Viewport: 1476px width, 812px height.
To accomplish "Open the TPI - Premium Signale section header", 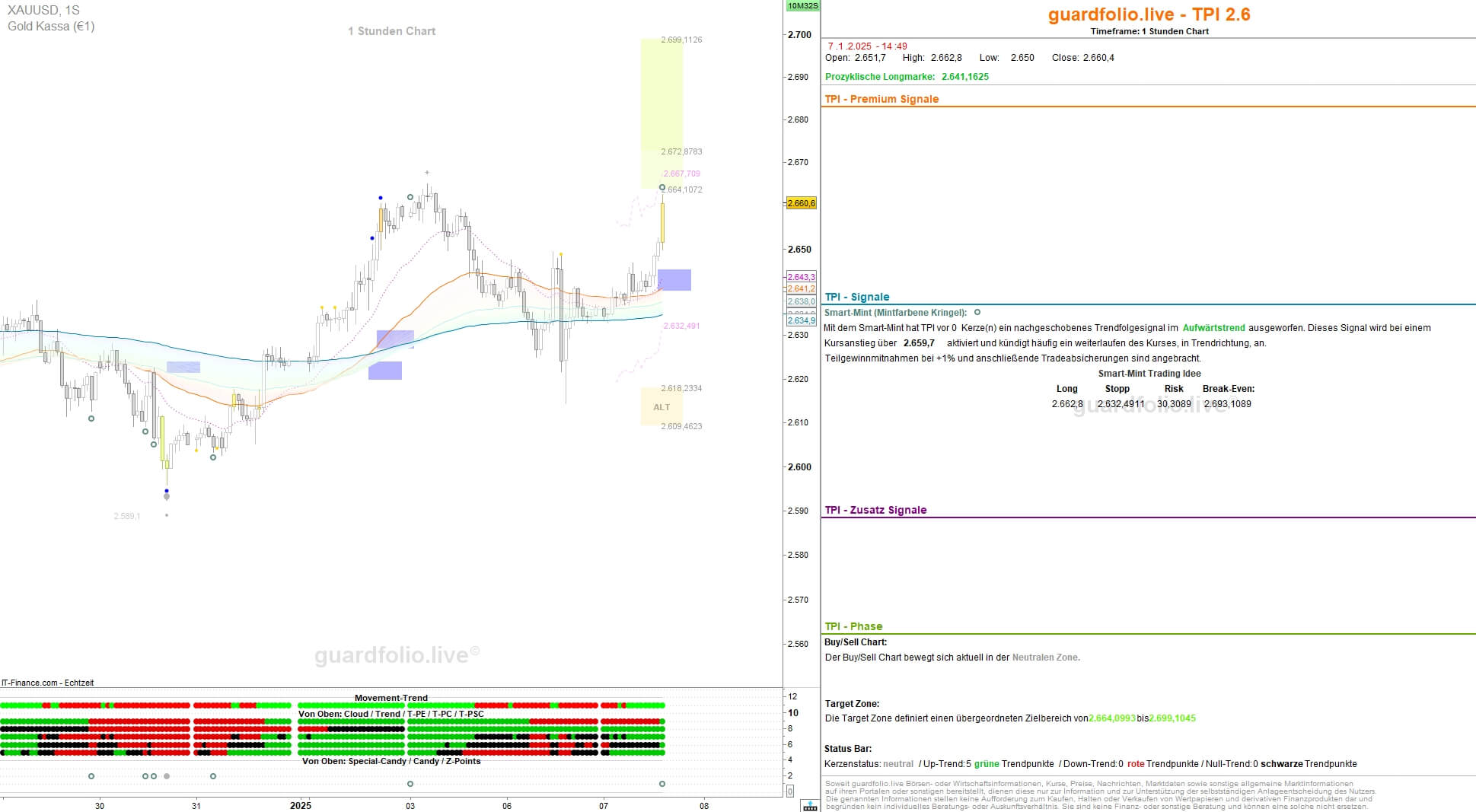I will [881, 99].
